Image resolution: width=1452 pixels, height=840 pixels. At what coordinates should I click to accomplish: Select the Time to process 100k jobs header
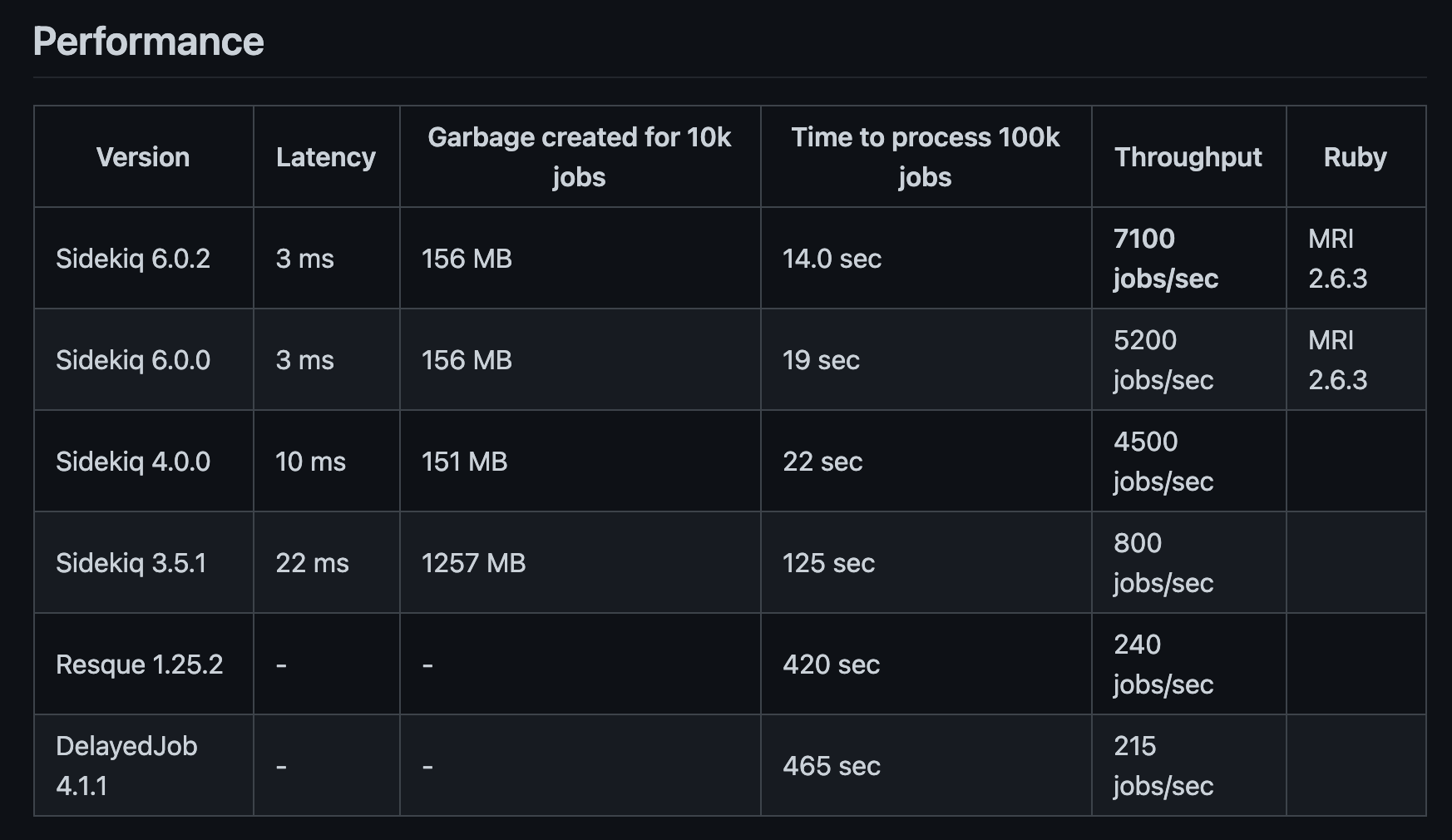926,157
